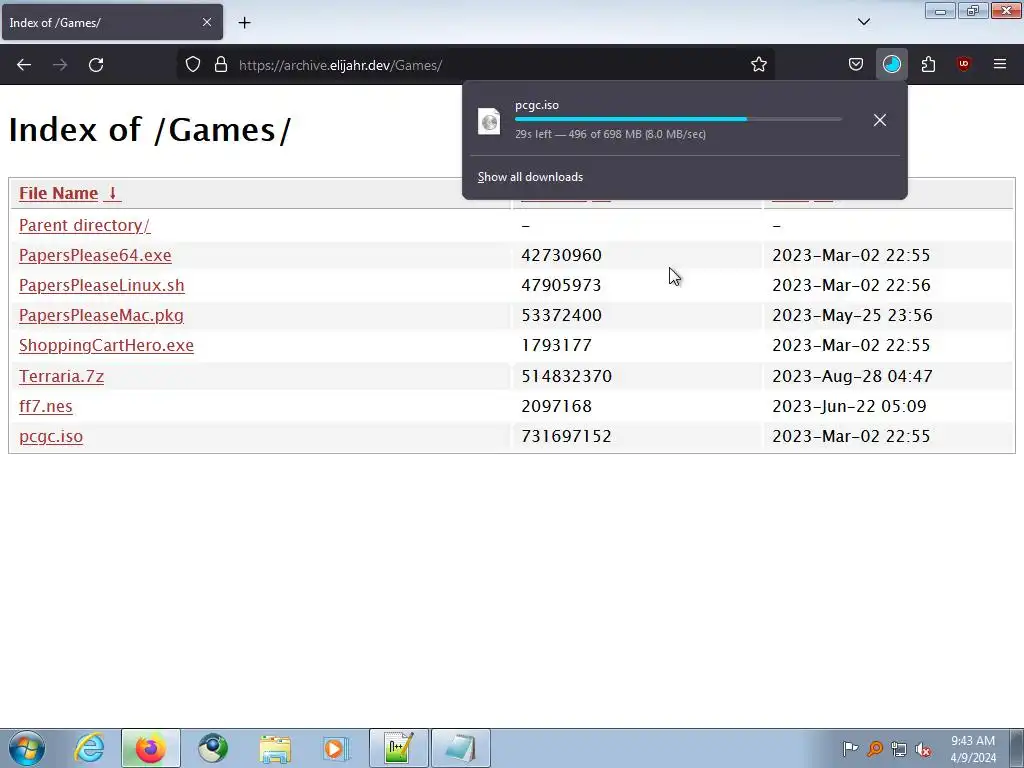Close the Index of /Games/ tab

(x=207, y=22)
